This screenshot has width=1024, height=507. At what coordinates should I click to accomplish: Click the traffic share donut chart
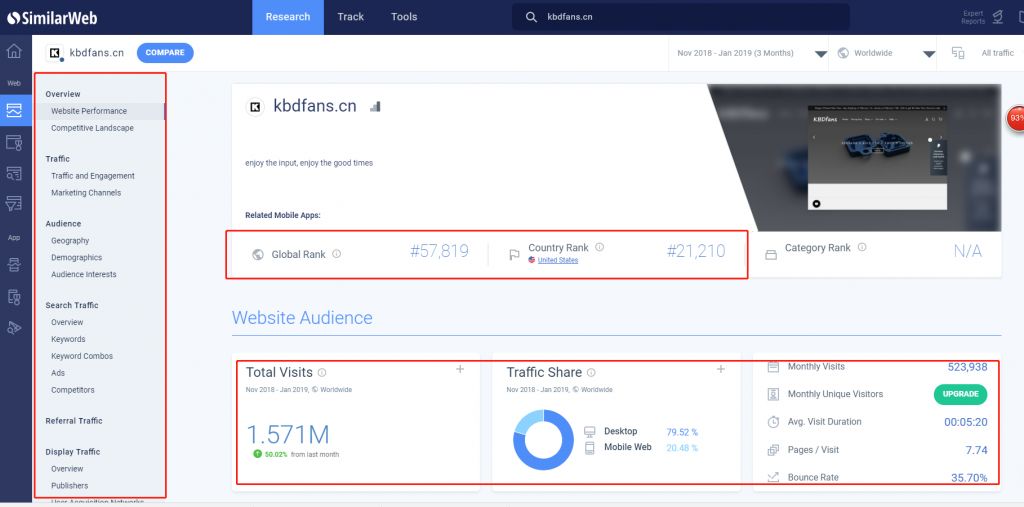(x=543, y=441)
